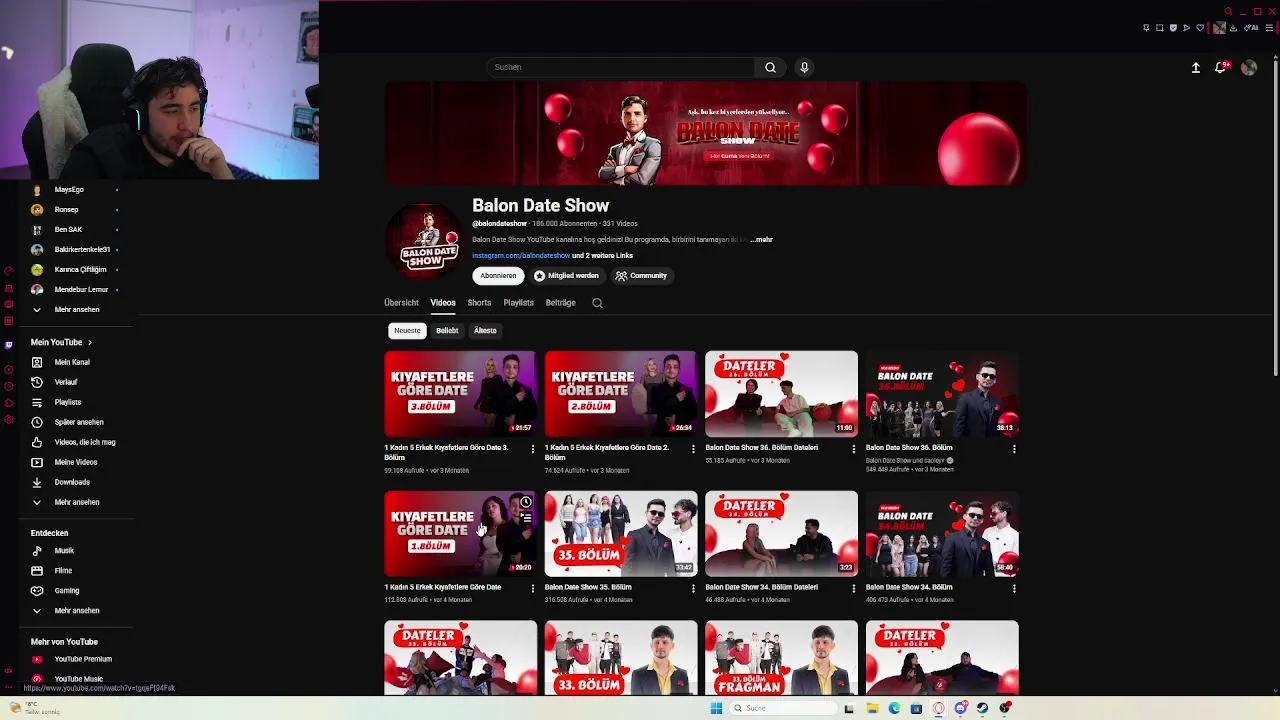Viewport: 1280px width, 720px height.
Task: Select the Älteste filter chip
Action: tap(485, 330)
